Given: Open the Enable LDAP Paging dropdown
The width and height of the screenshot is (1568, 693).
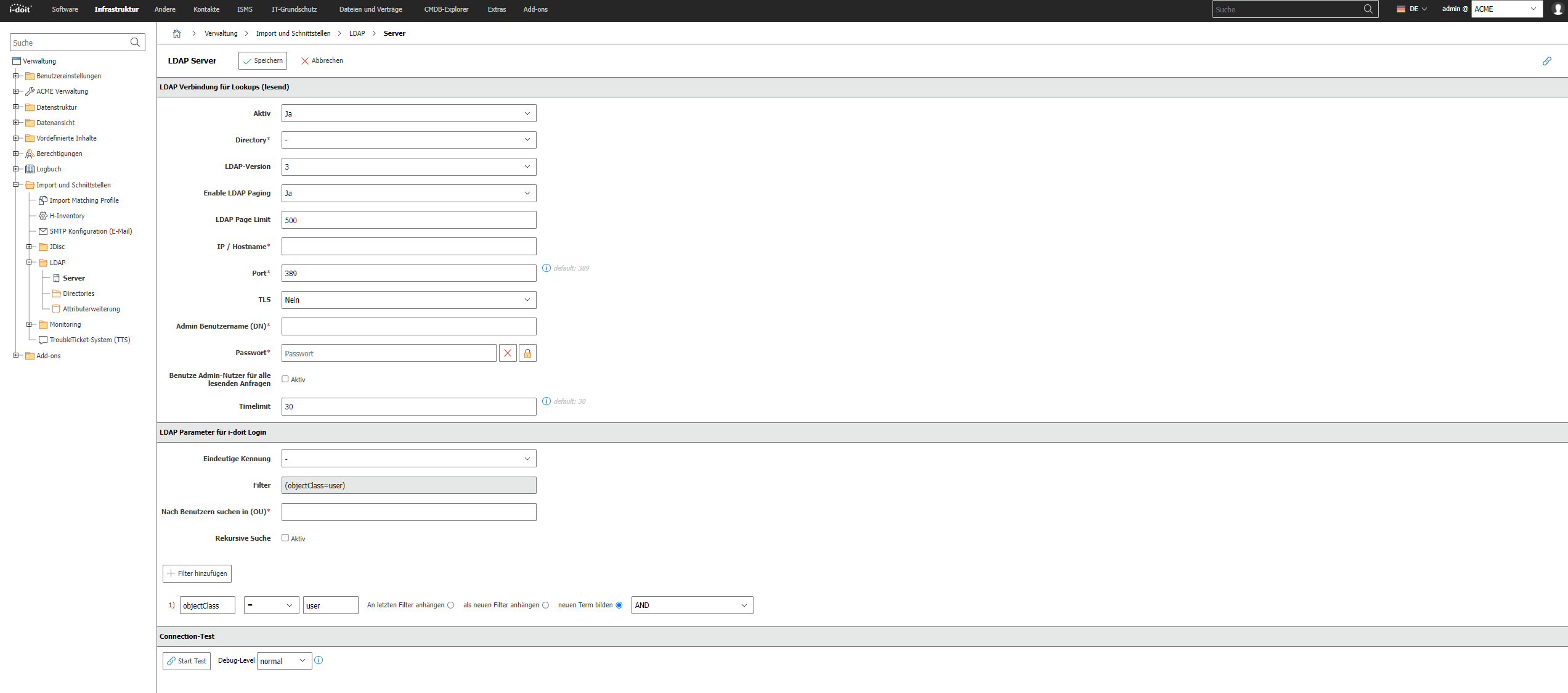Looking at the screenshot, I should coord(408,193).
